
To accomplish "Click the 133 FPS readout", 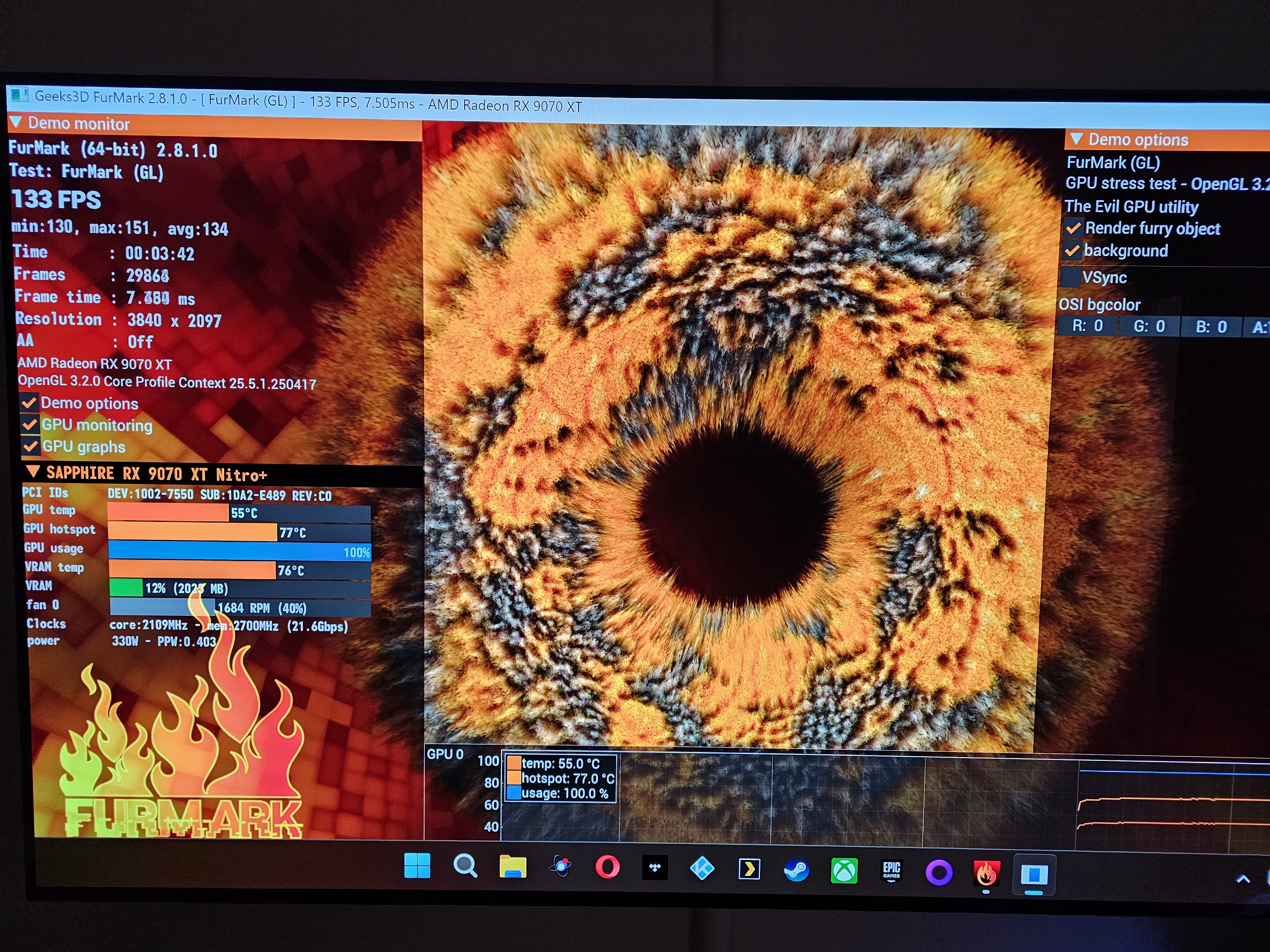I will pyautogui.click(x=56, y=199).
